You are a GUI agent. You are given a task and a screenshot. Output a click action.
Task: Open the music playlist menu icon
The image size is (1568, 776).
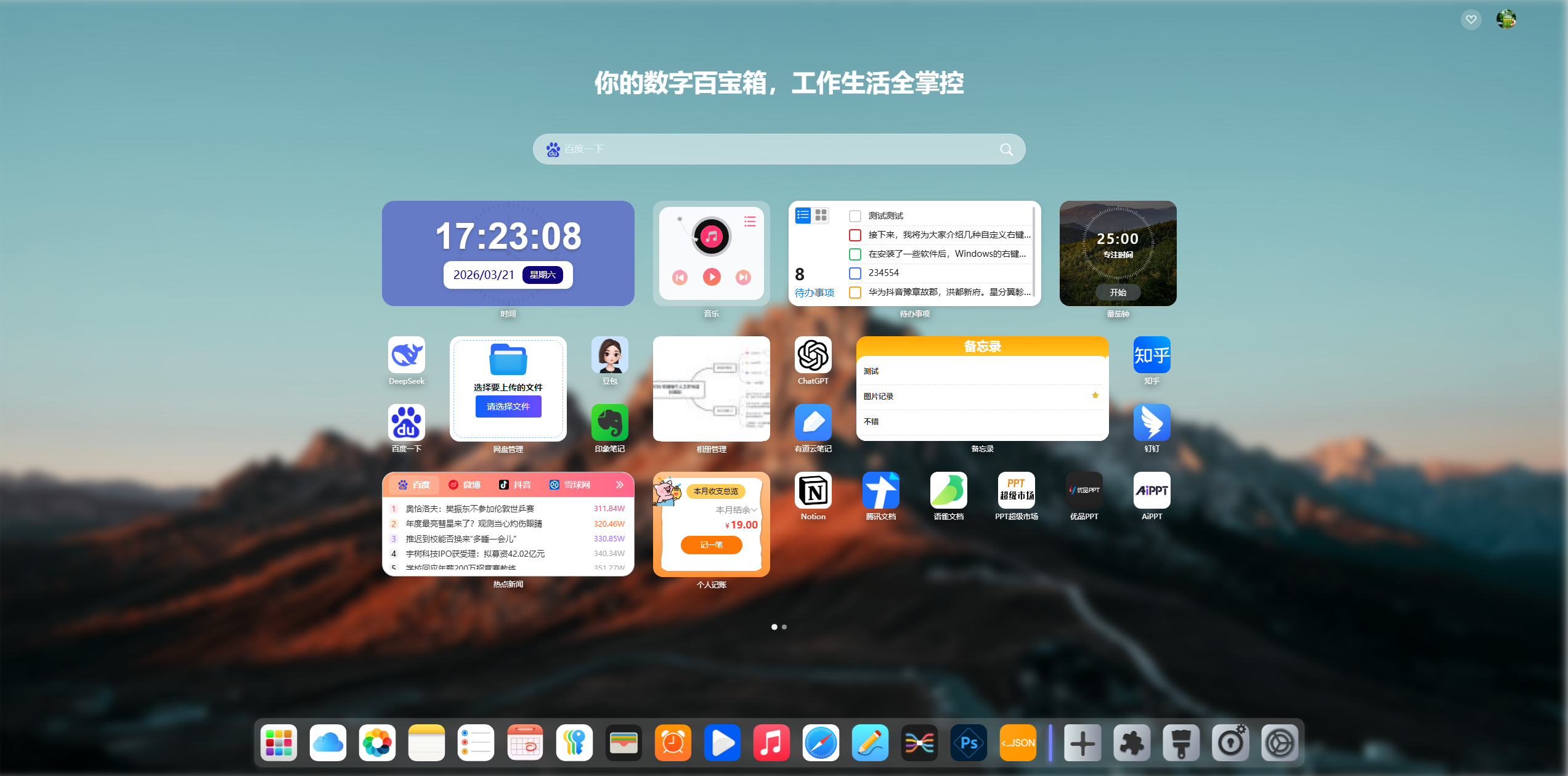pos(750,222)
